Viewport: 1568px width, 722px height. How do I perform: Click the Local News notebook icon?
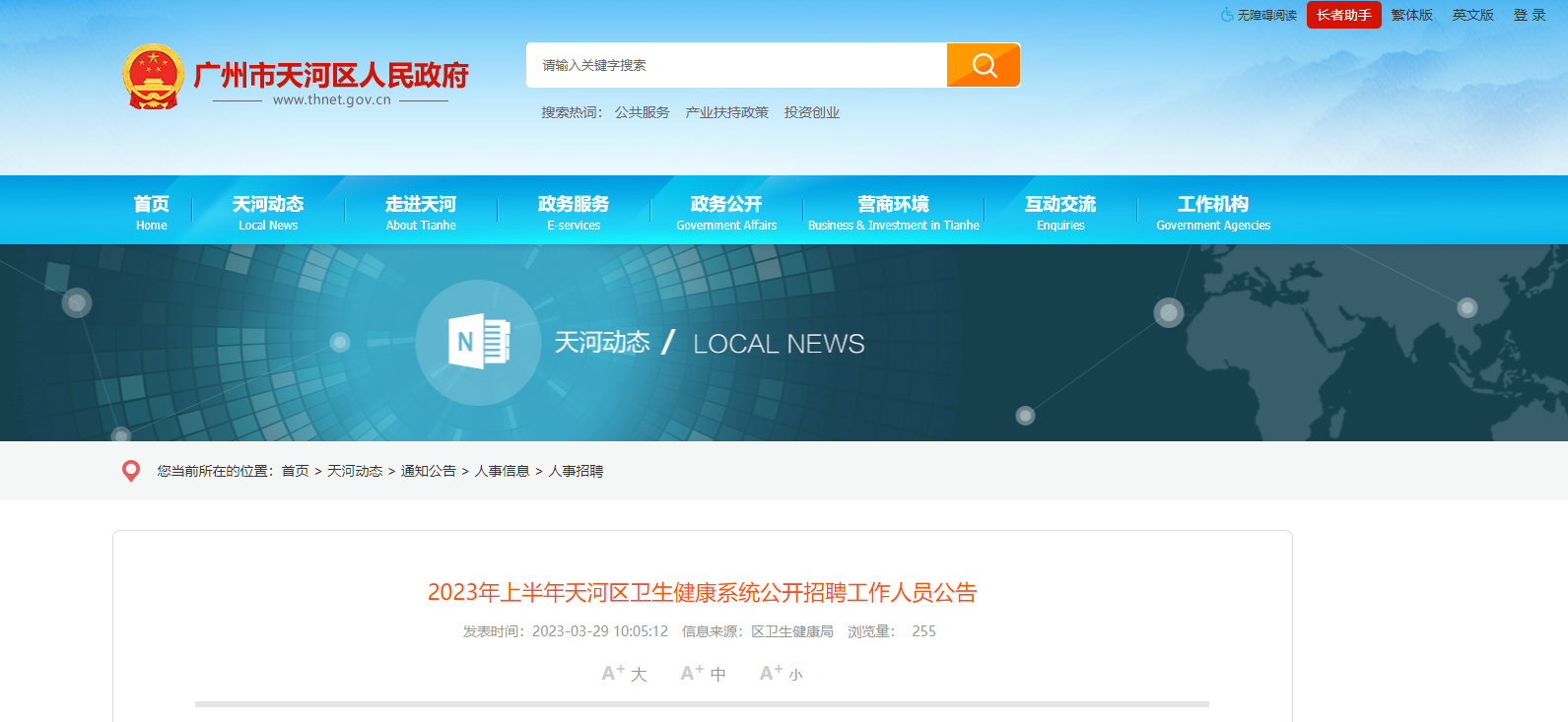click(x=479, y=342)
